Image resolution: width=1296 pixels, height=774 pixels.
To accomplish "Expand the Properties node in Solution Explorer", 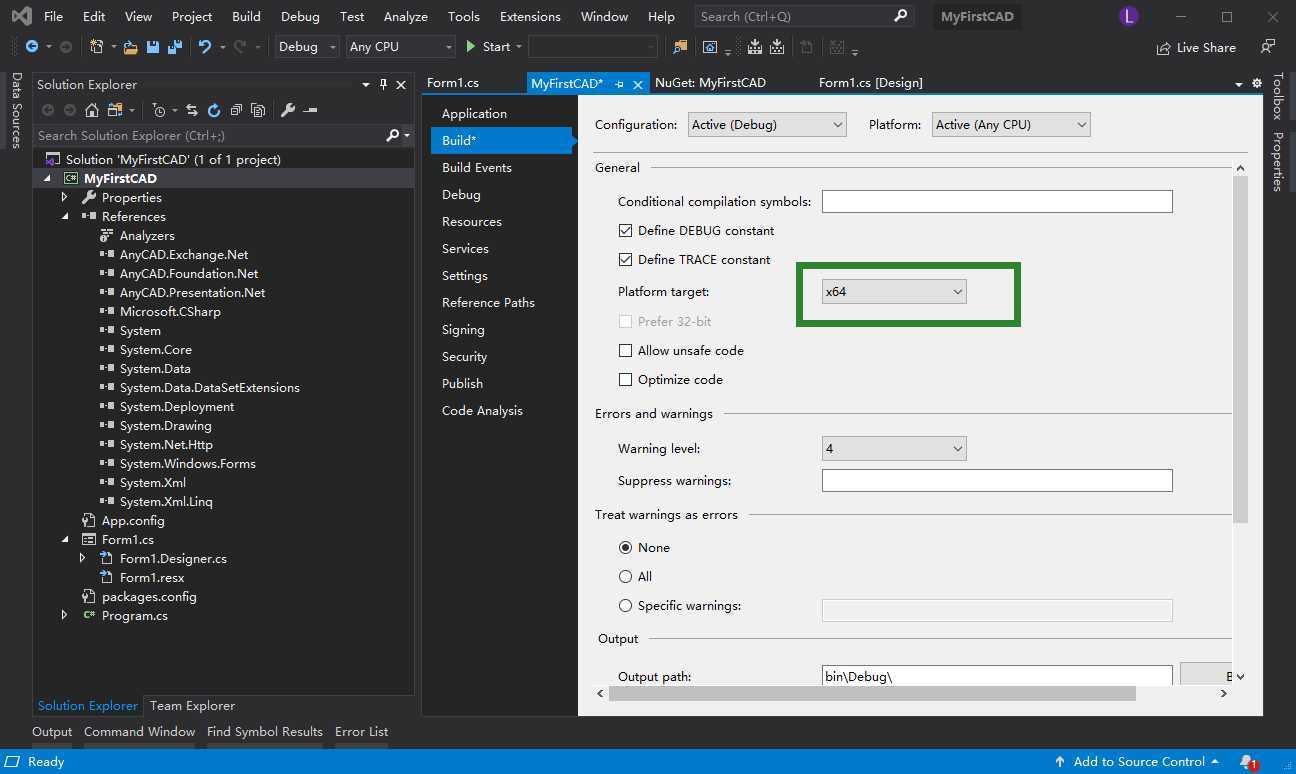I will point(65,197).
